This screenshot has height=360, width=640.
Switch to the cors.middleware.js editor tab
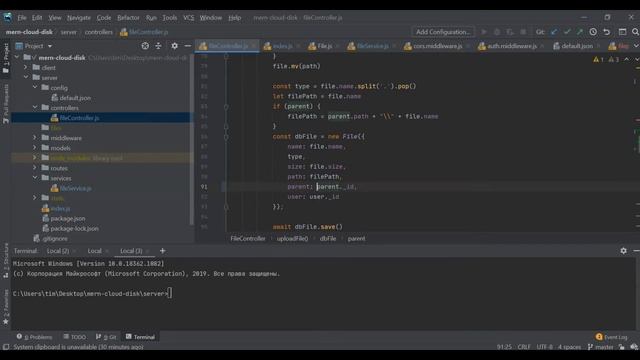(437, 46)
